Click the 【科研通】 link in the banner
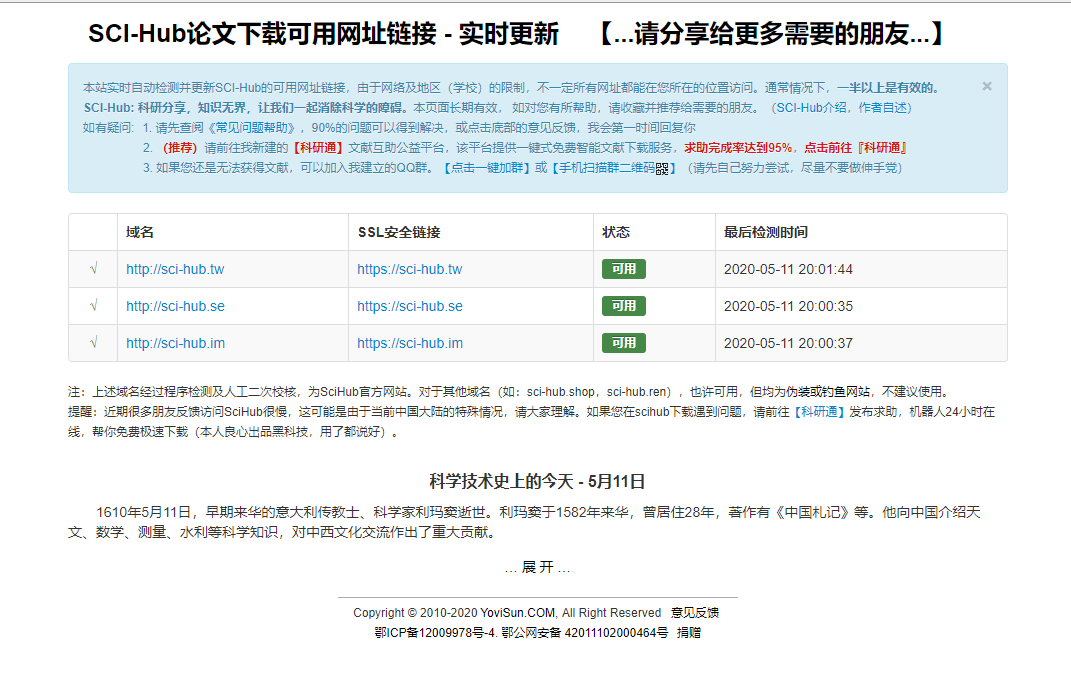Image resolution: width=1071 pixels, height=674 pixels. pyautogui.click(x=318, y=148)
